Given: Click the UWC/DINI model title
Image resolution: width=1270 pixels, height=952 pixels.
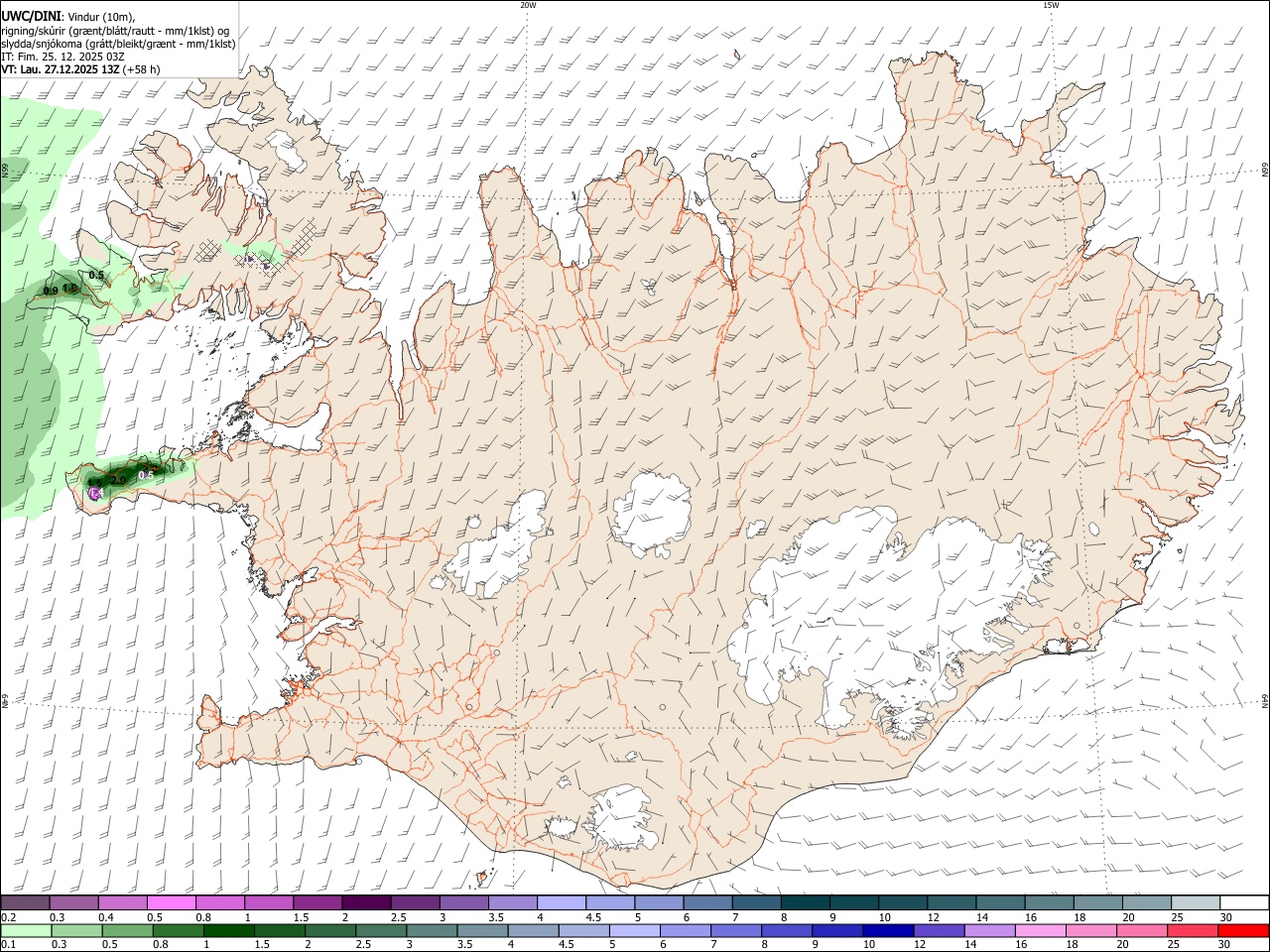Looking at the screenshot, I should tap(30, 17).
